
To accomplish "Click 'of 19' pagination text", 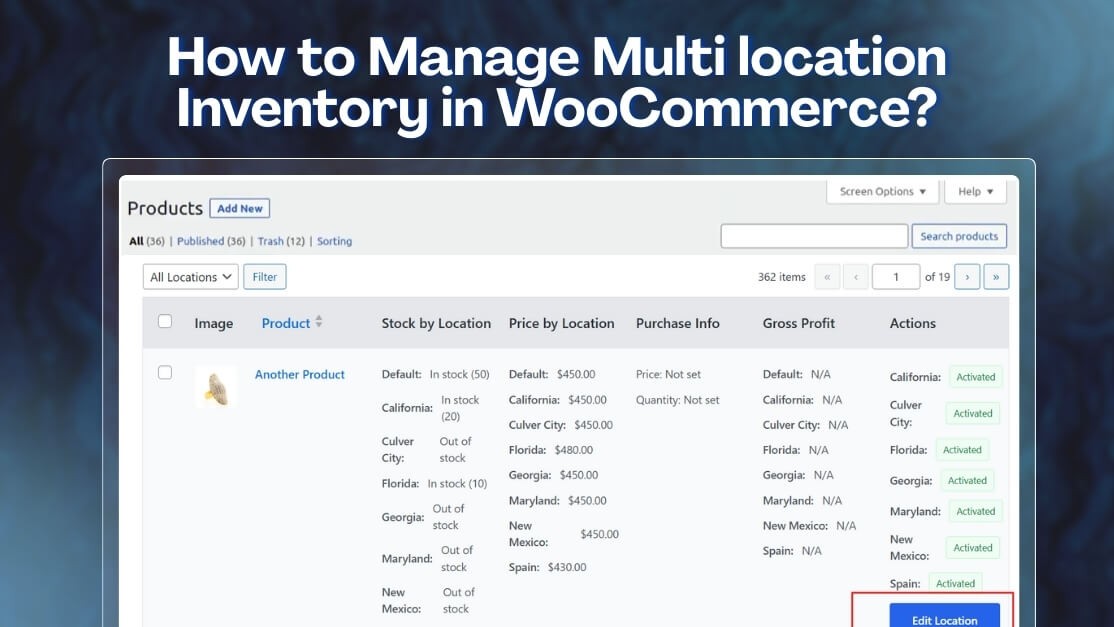I will 937,277.
